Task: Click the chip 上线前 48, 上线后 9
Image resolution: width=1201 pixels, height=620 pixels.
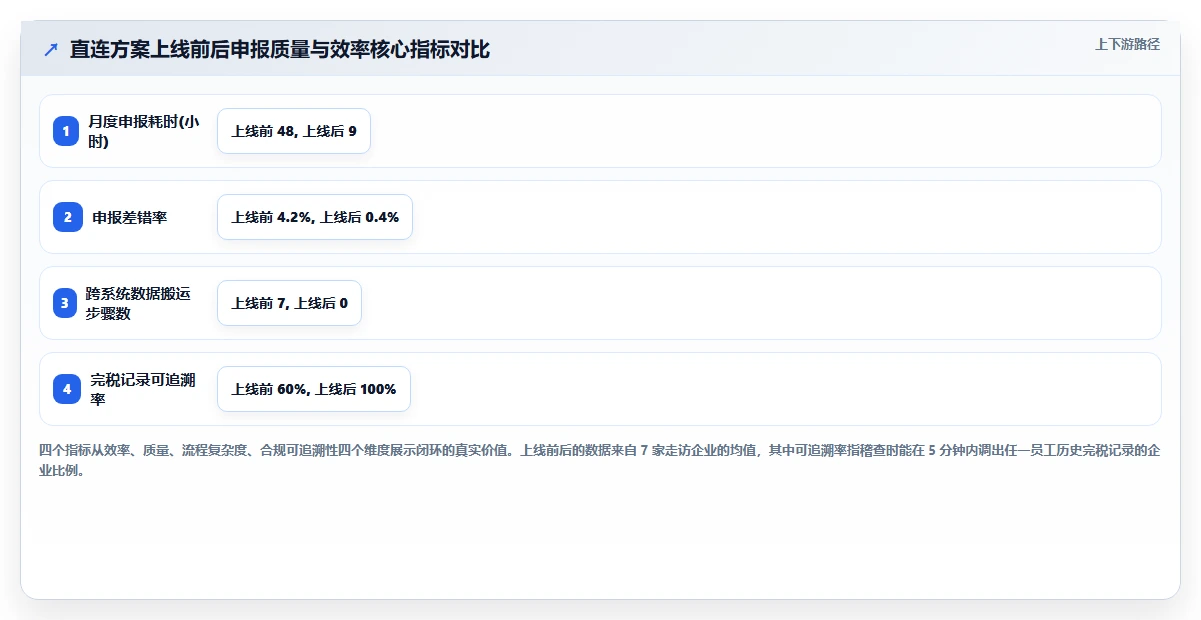Action: 294,131
